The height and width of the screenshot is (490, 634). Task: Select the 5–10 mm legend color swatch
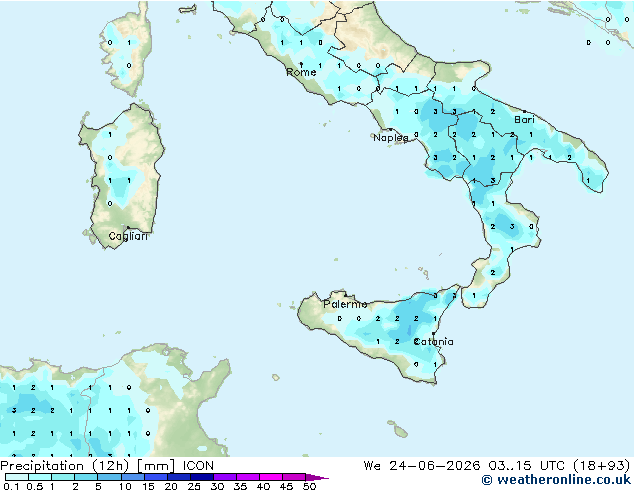tap(109, 477)
